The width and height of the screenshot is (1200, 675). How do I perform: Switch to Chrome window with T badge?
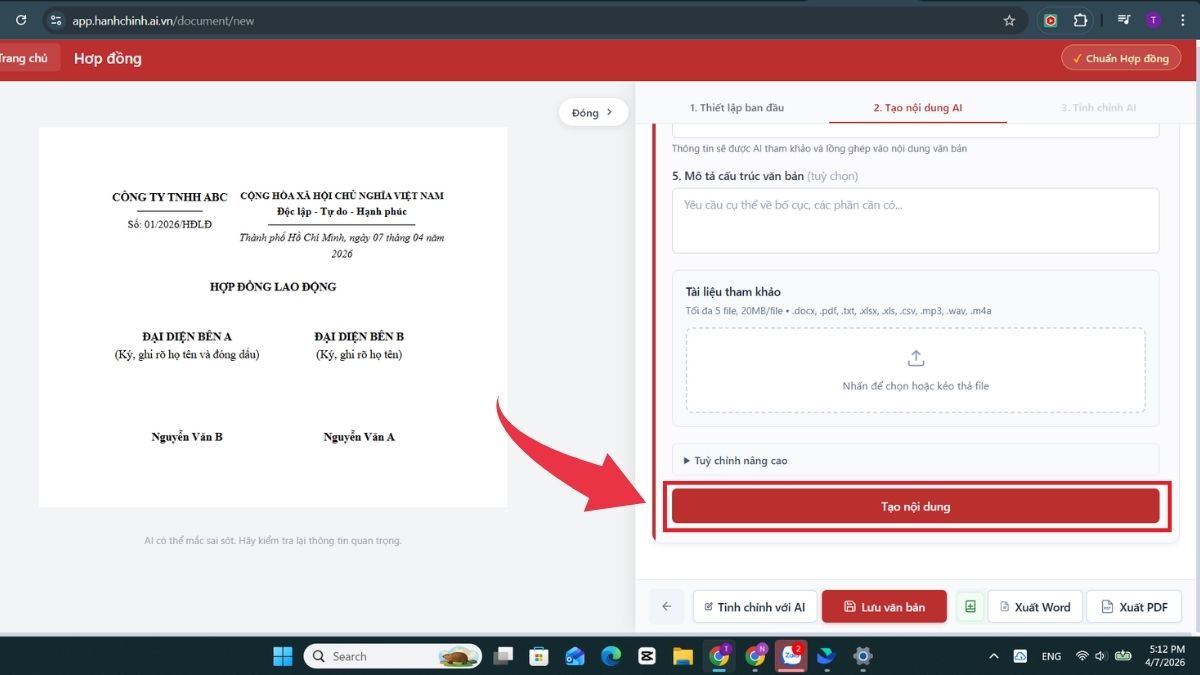pos(719,656)
